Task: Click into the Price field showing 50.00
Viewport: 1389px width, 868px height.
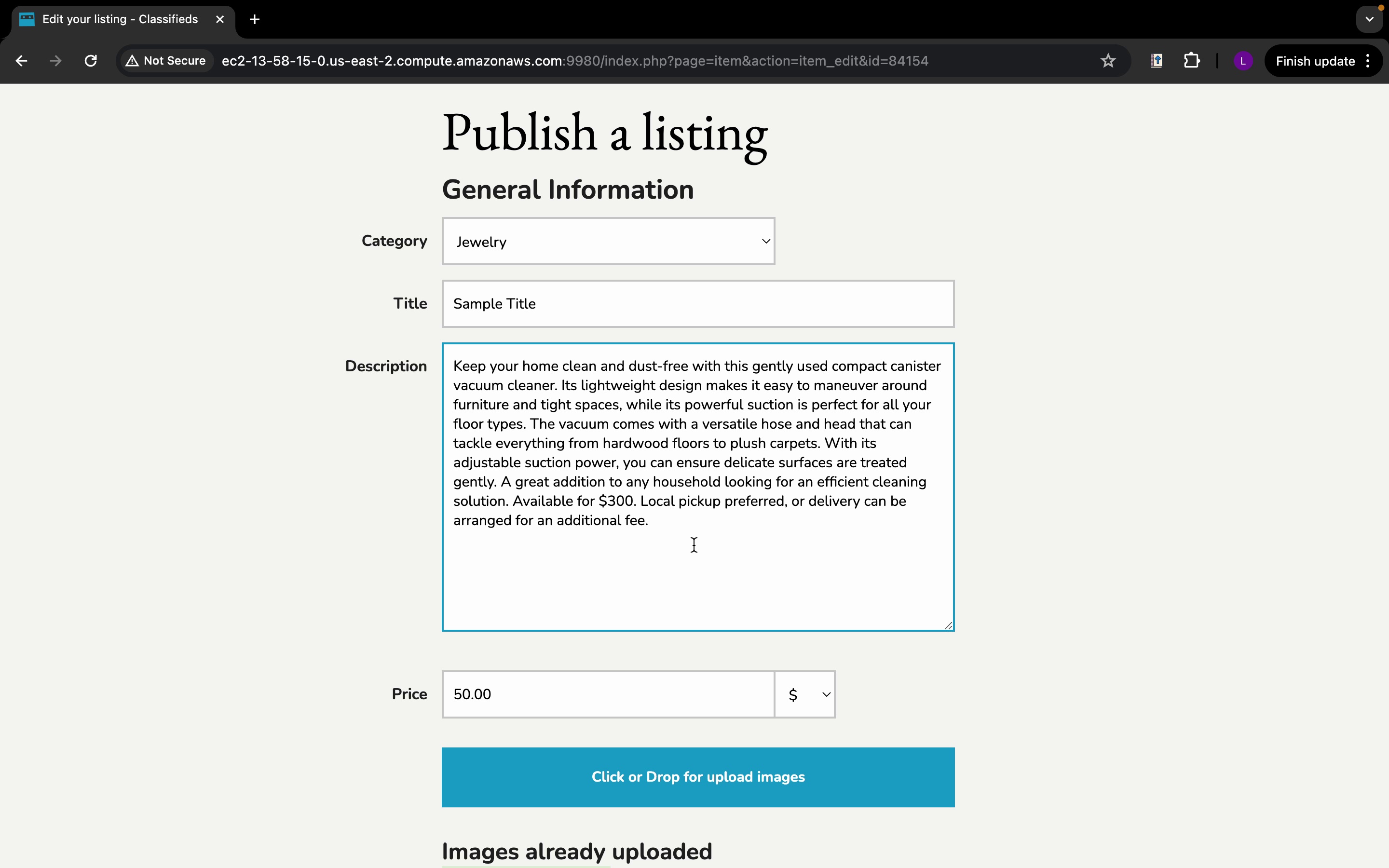Action: click(608, 694)
